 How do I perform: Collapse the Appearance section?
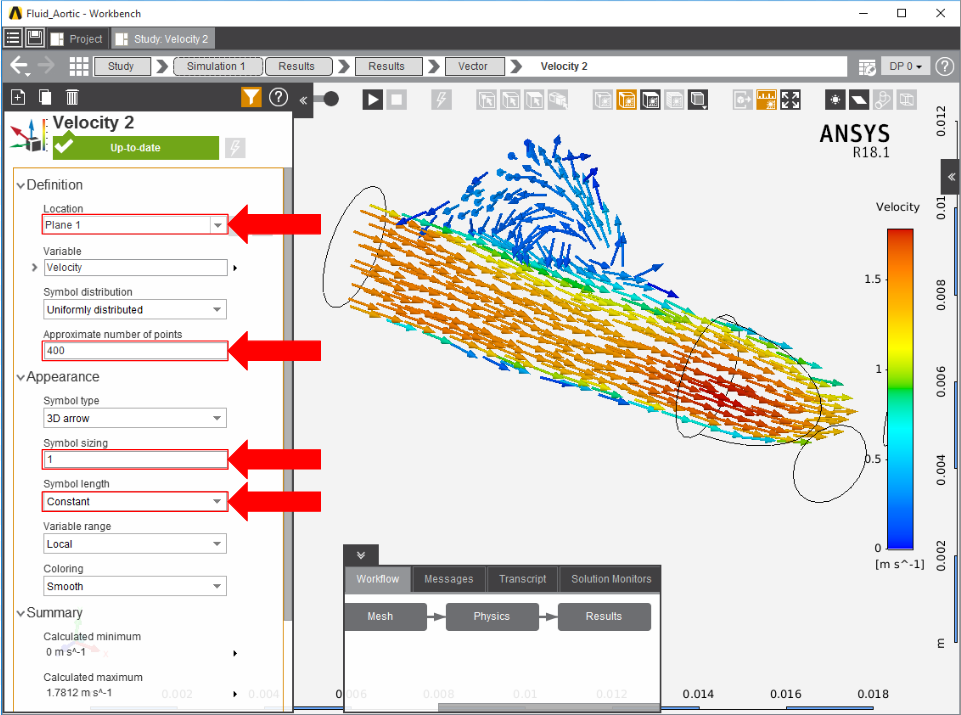tap(21, 377)
